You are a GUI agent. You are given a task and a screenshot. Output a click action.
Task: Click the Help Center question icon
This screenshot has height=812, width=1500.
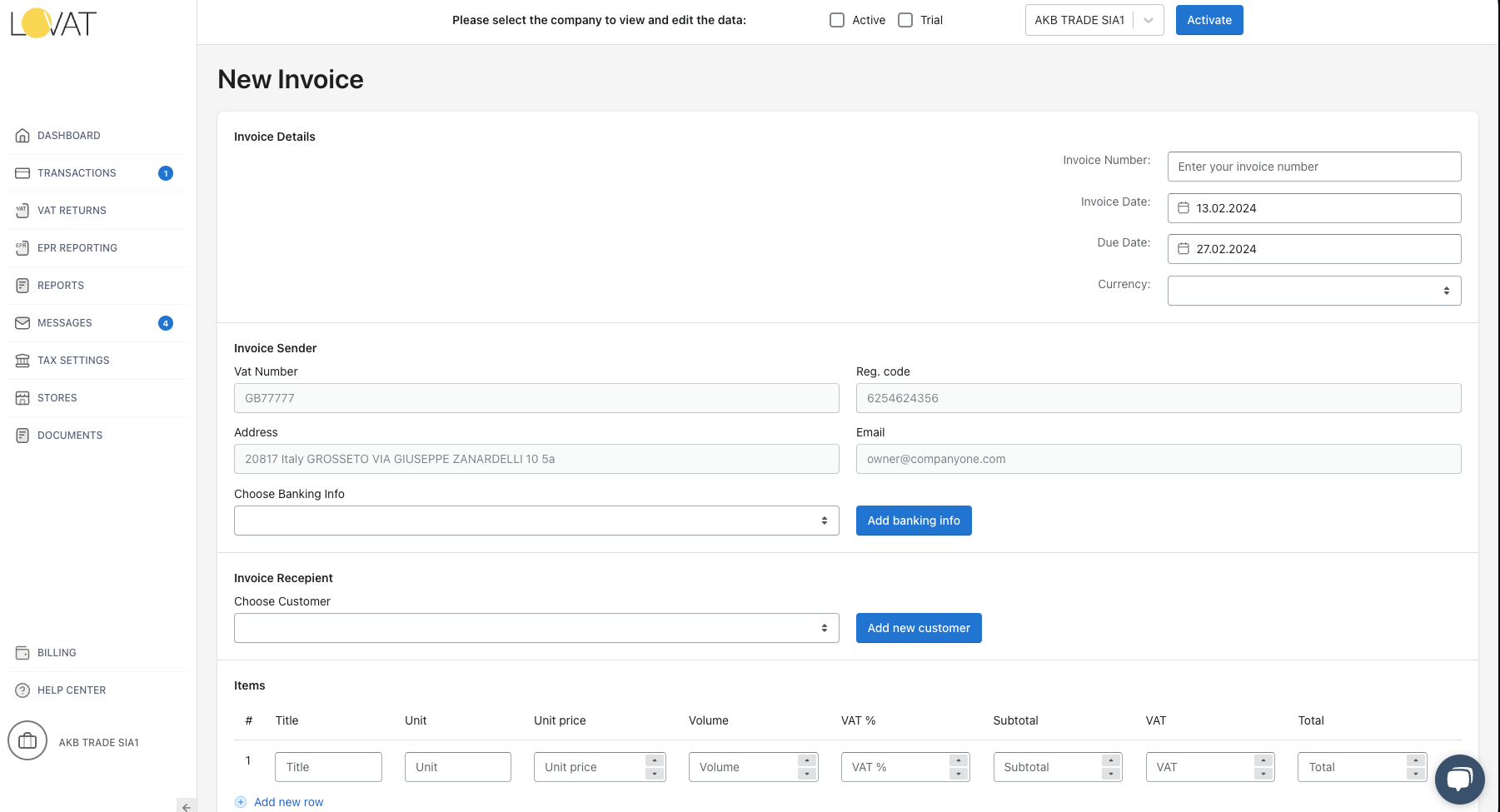click(x=22, y=690)
